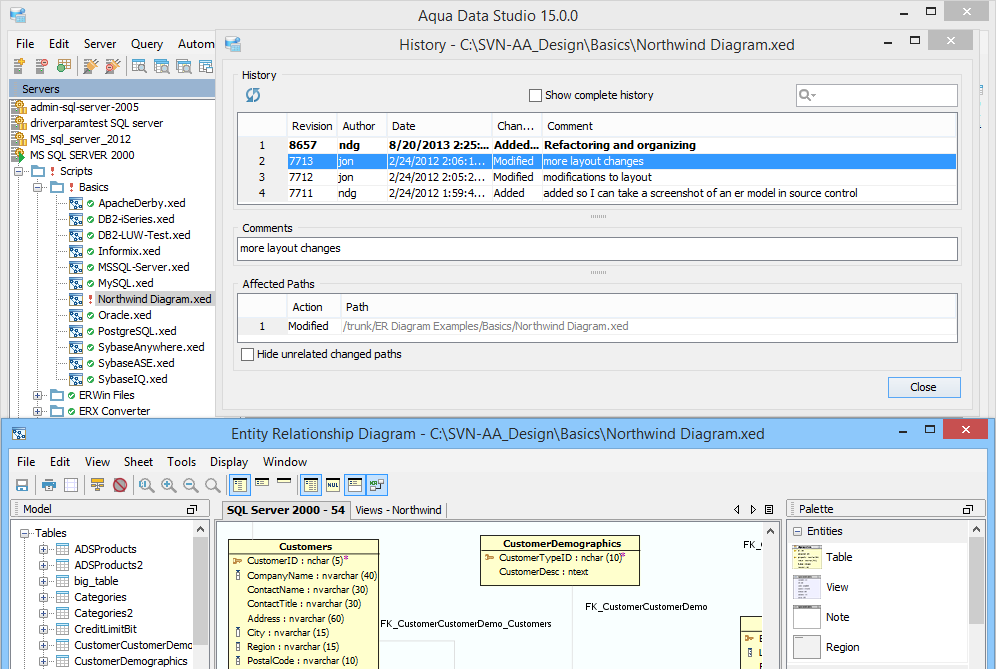The image size is (996, 669).
Task: Click the Palette vertical scrollbar thumb
Action: 976,580
